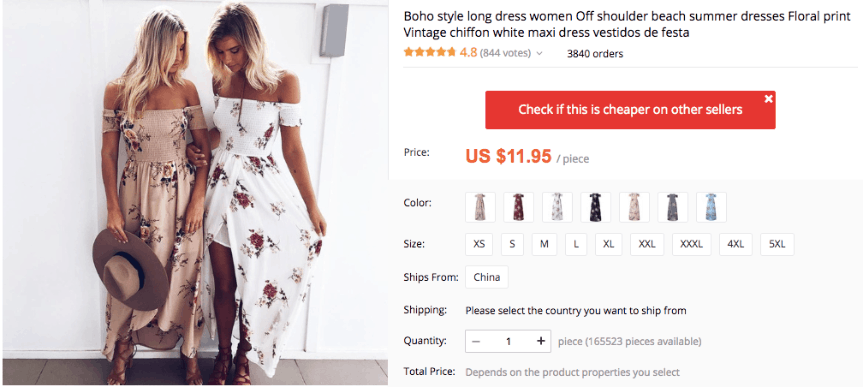Click the five-star rating icons
The image size is (863, 387).
click(430, 53)
